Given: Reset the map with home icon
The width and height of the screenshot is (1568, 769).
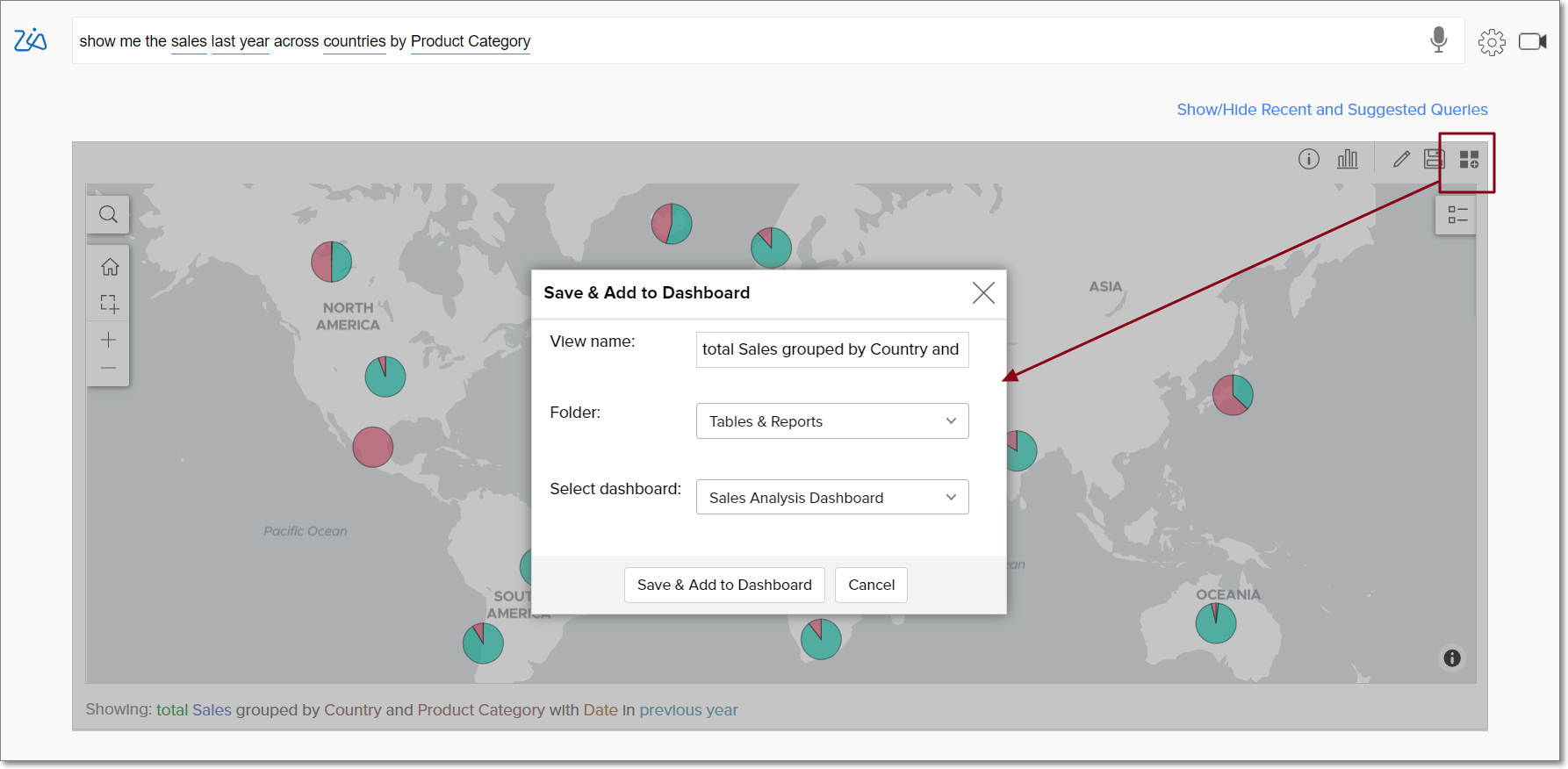Looking at the screenshot, I should click(109, 267).
